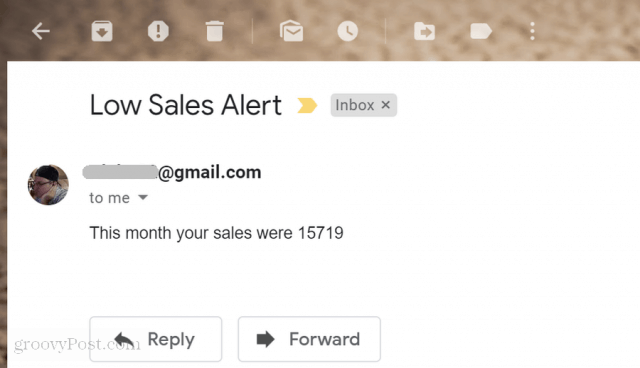Go back to inbox with back arrow
Screen dimensions: 640x368
point(41,31)
